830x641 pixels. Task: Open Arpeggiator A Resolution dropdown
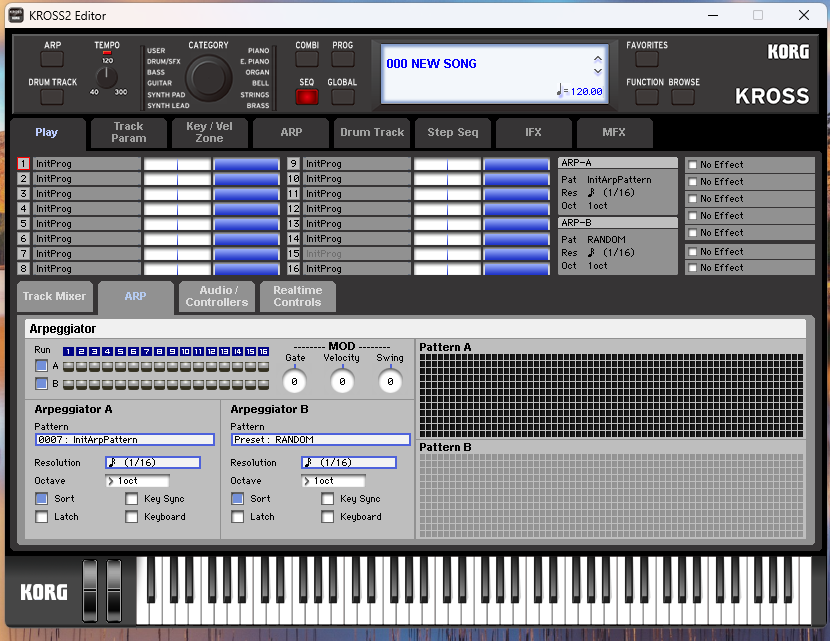pyautogui.click(x=152, y=463)
